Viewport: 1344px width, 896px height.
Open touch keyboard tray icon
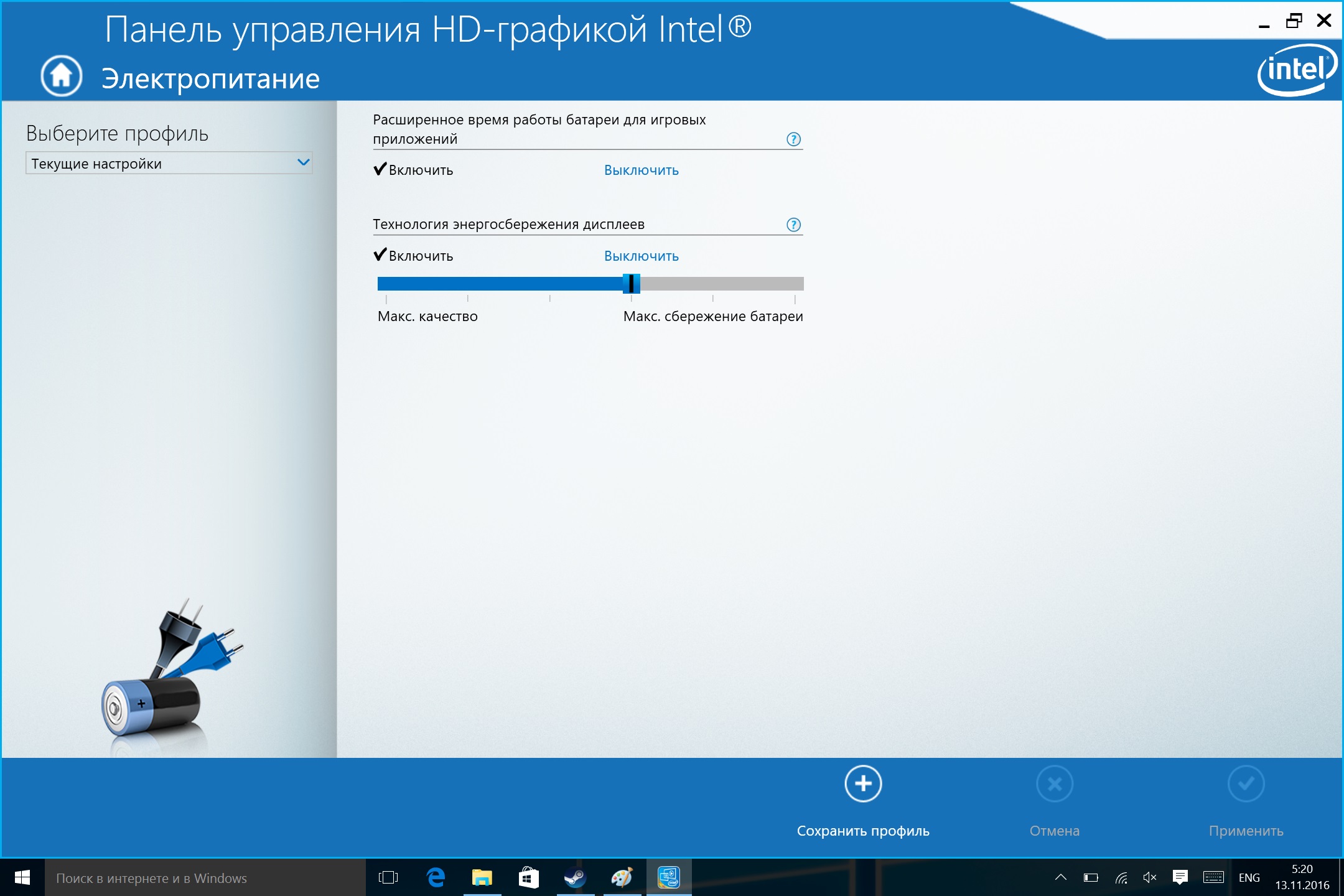point(1213,877)
